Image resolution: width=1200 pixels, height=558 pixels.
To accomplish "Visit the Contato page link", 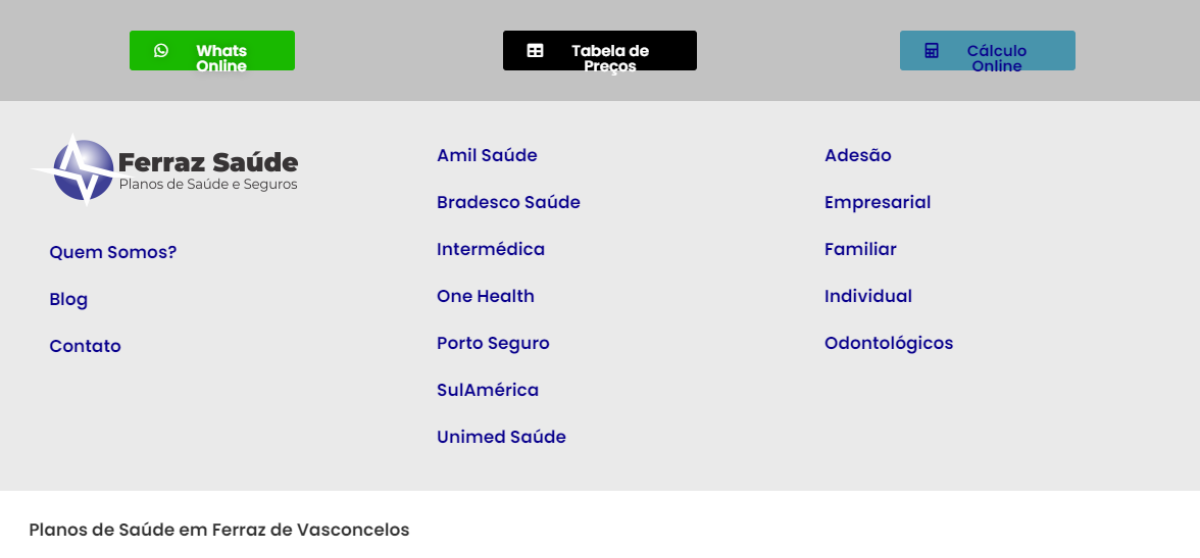I will tap(85, 346).
